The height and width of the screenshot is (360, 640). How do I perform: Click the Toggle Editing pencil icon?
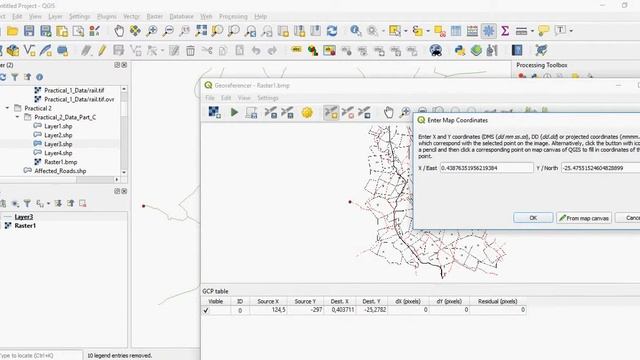tap(102, 51)
